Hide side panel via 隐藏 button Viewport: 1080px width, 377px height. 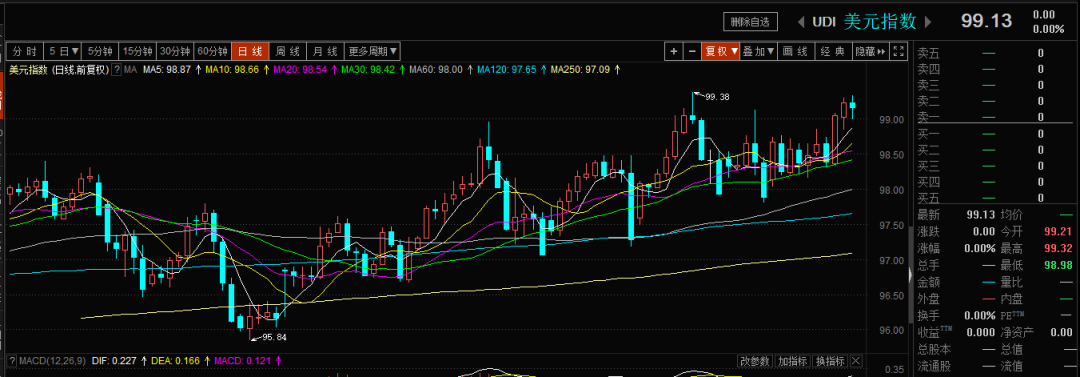pos(871,51)
